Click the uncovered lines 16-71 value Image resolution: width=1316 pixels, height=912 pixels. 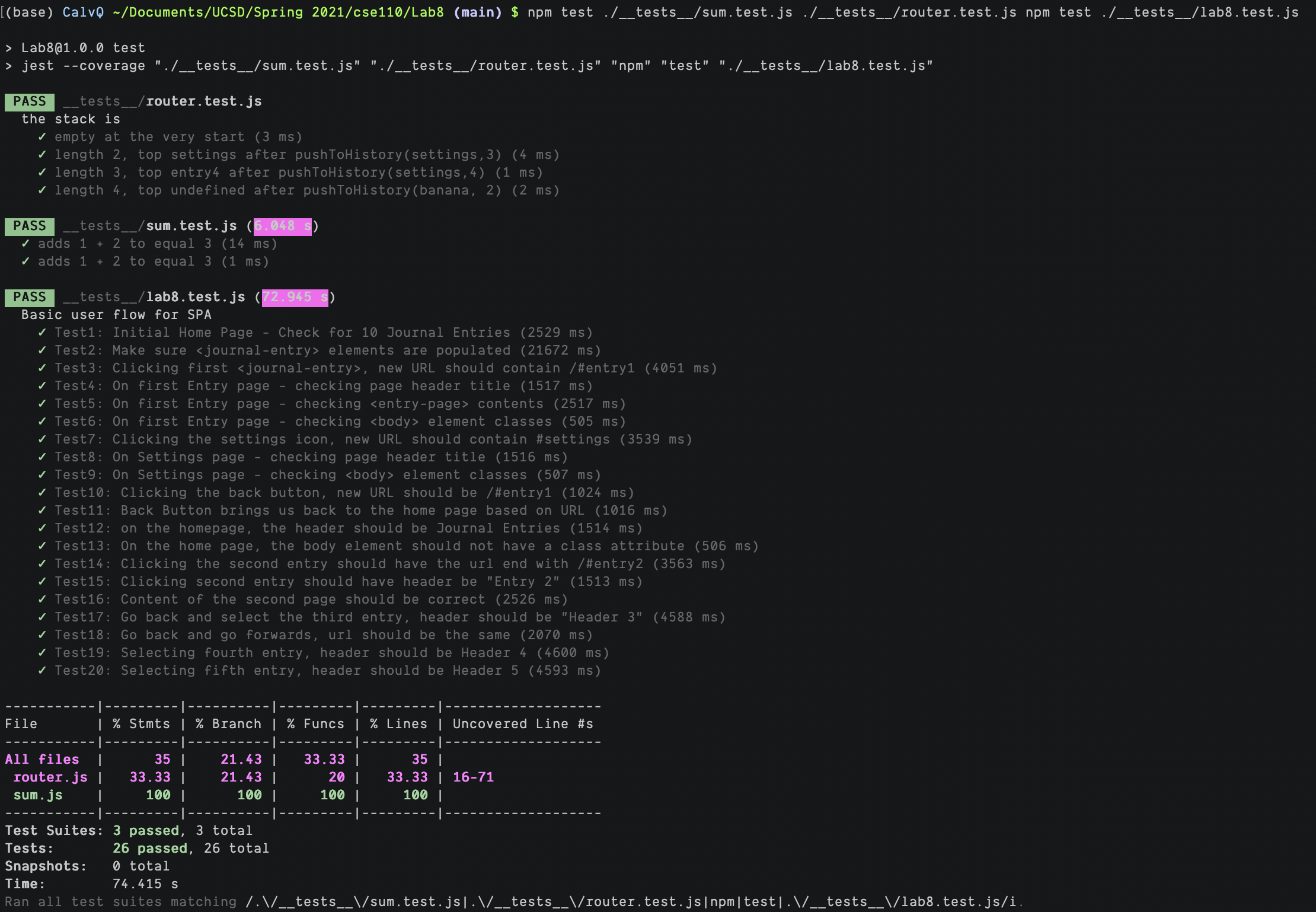[473, 777]
